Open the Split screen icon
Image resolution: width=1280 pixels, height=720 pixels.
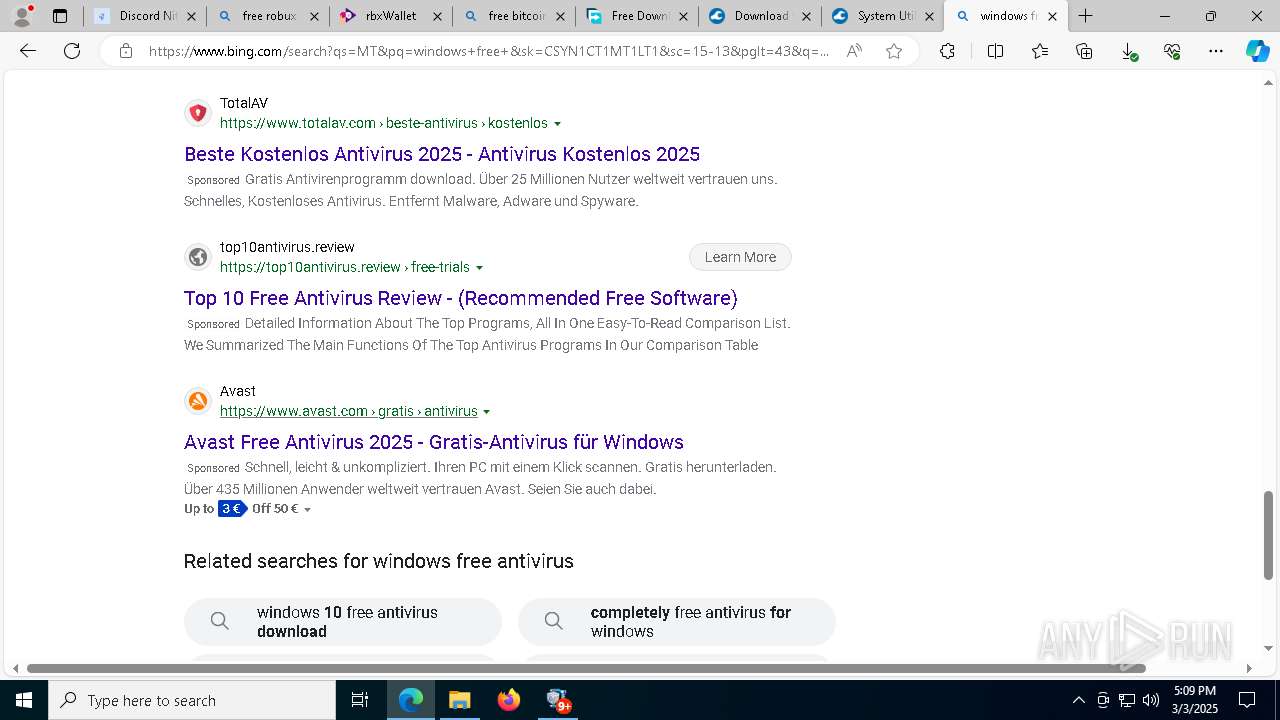(x=995, y=51)
